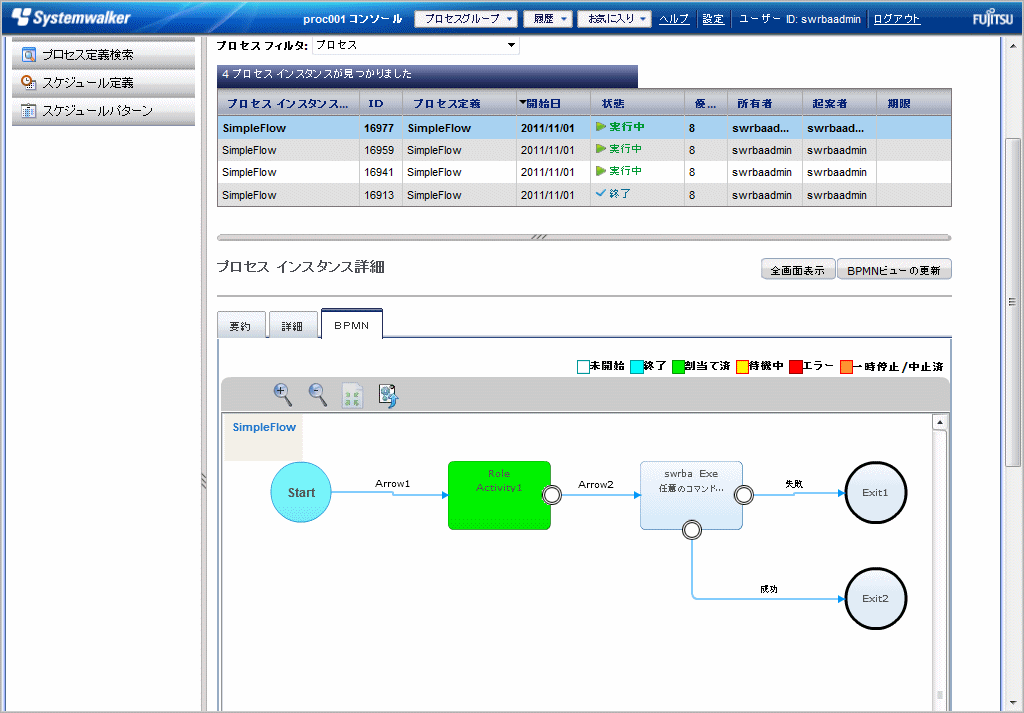
Task: Select the Exit1 end node
Action: pyautogui.click(x=875, y=492)
